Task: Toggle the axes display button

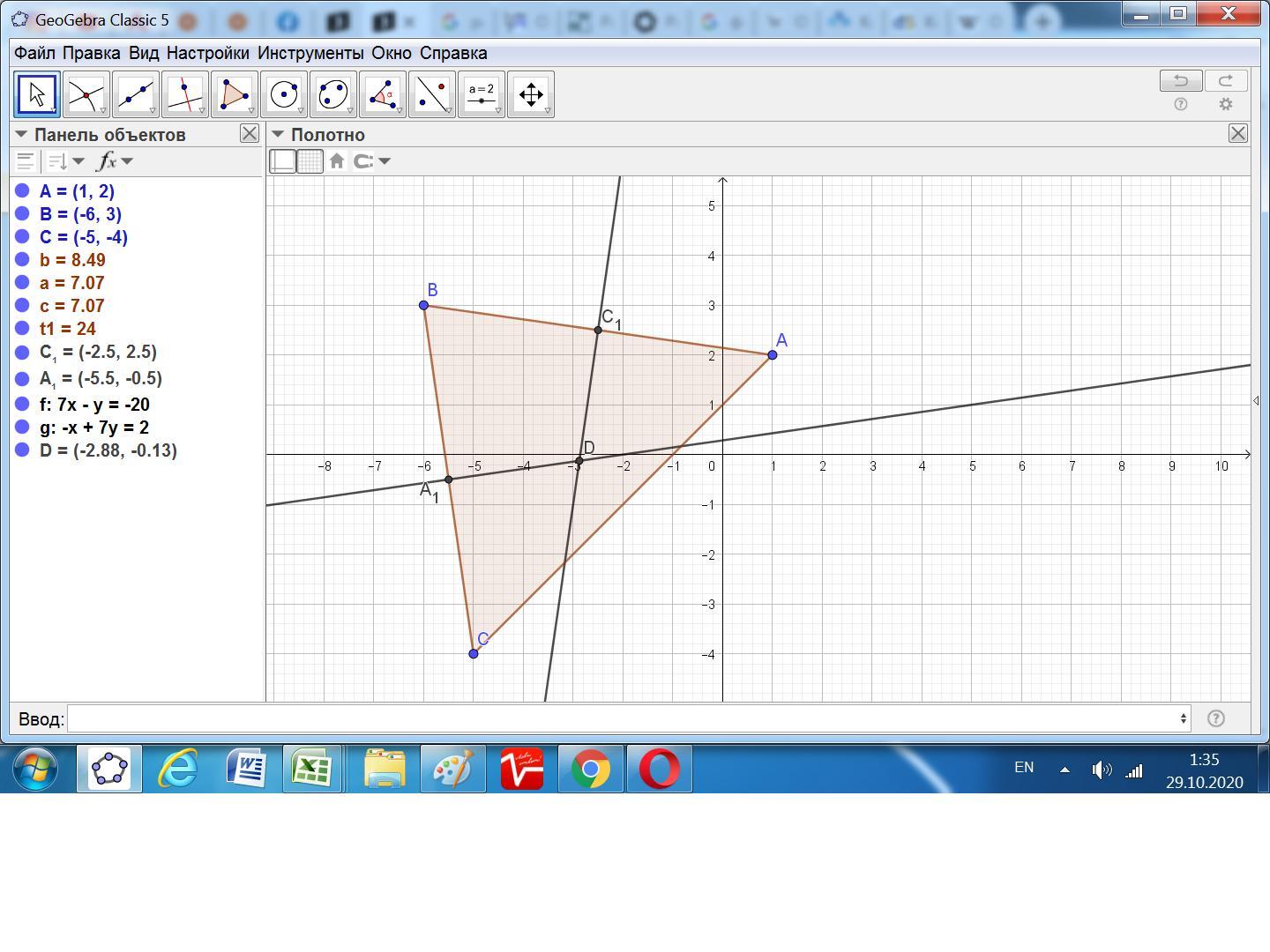Action: point(282,161)
